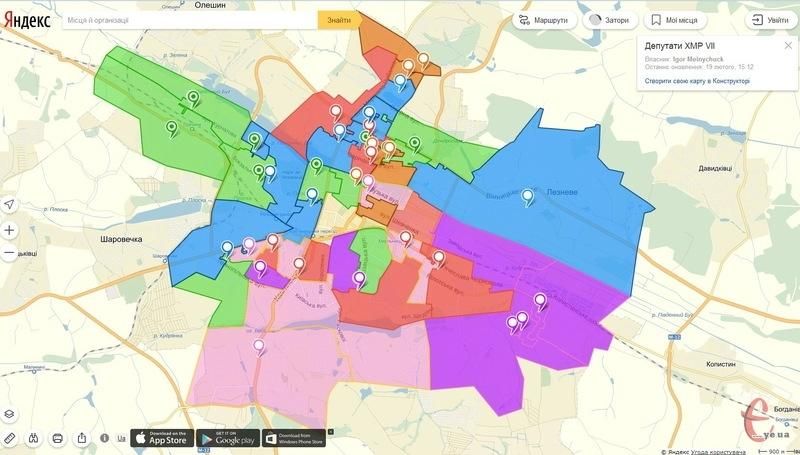Image resolution: width=800 pixels, height=455 pixels.
Task: Focus the place search input field
Action: point(190,20)
